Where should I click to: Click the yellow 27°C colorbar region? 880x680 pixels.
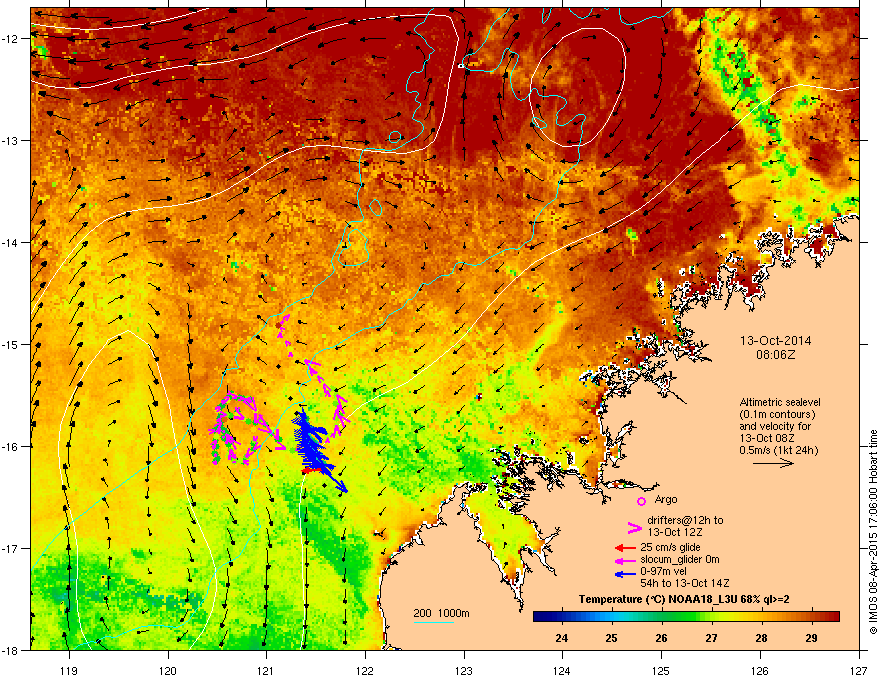coord(712,617)
